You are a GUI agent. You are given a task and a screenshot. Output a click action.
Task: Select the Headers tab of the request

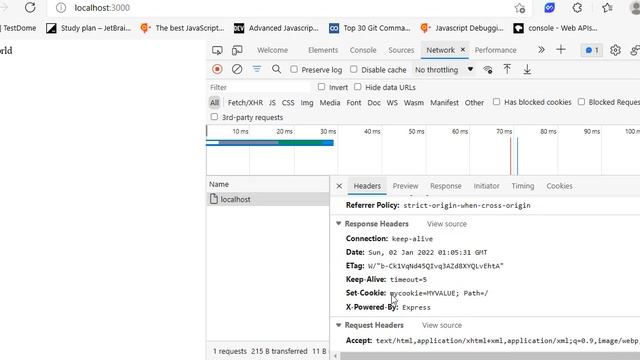click(x=367, y=186)
